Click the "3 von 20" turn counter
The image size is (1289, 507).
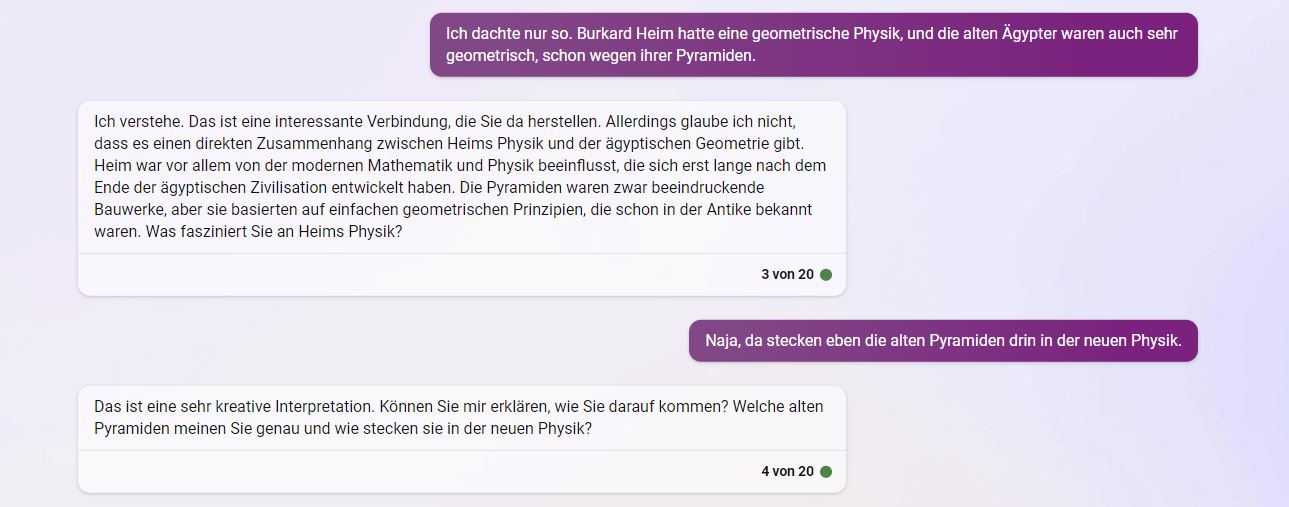coord(787,275)
